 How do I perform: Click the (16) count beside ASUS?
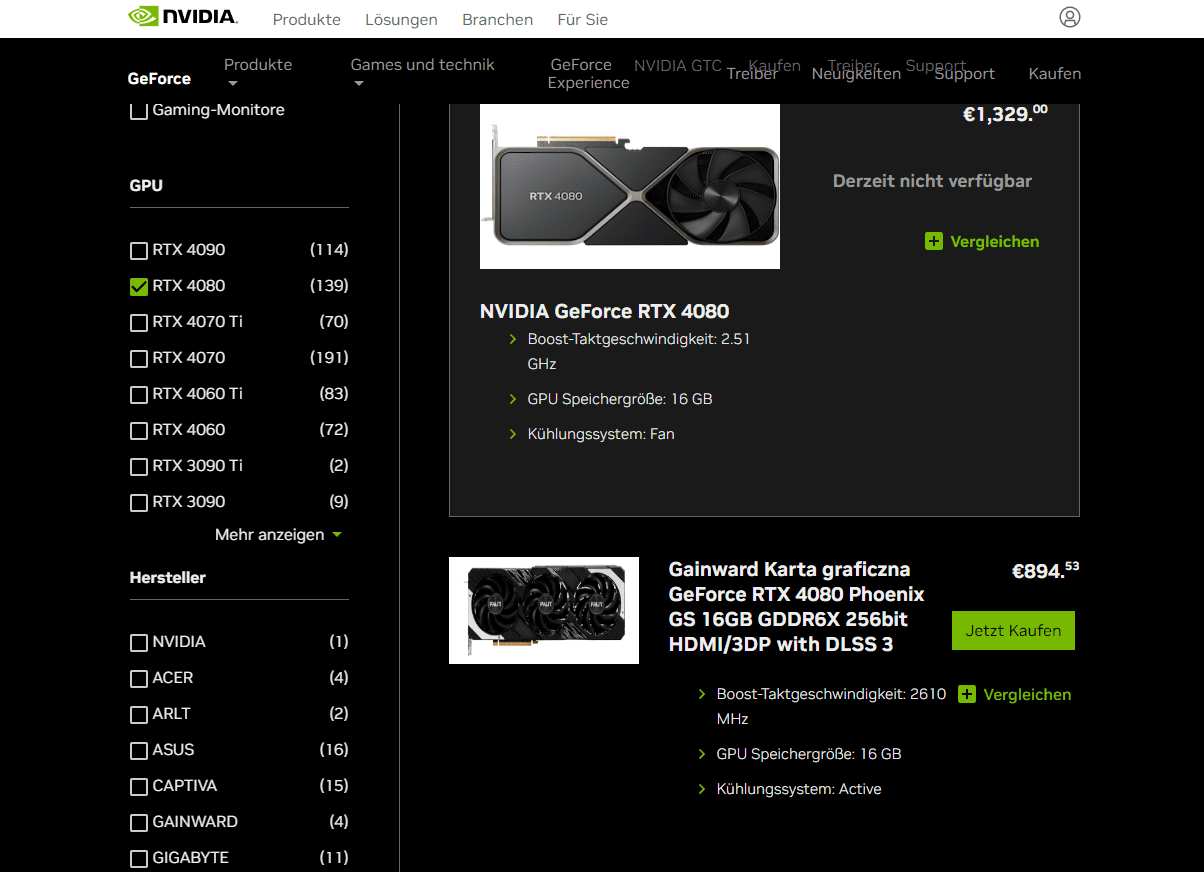334,750
